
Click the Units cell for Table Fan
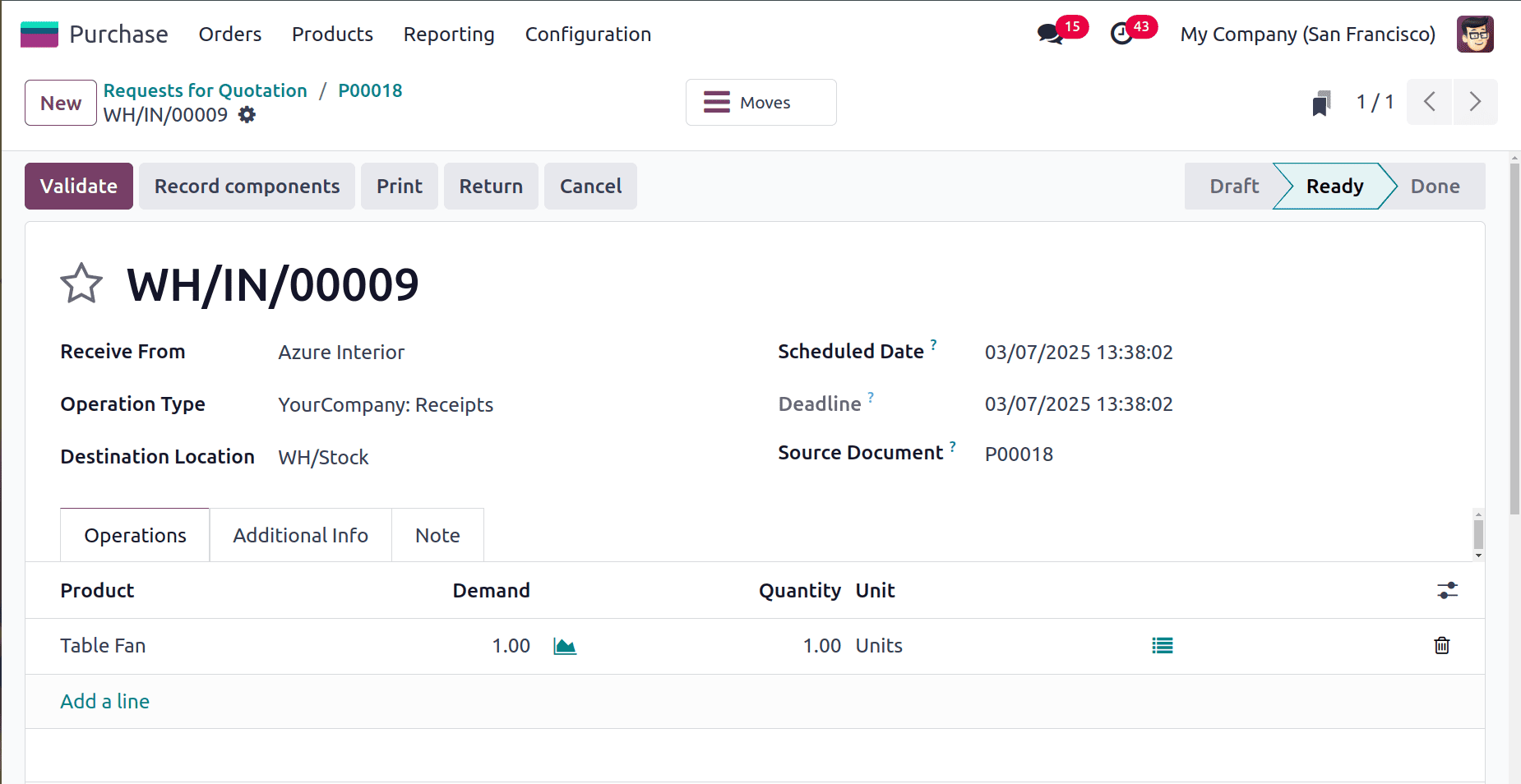pos(879,646)
